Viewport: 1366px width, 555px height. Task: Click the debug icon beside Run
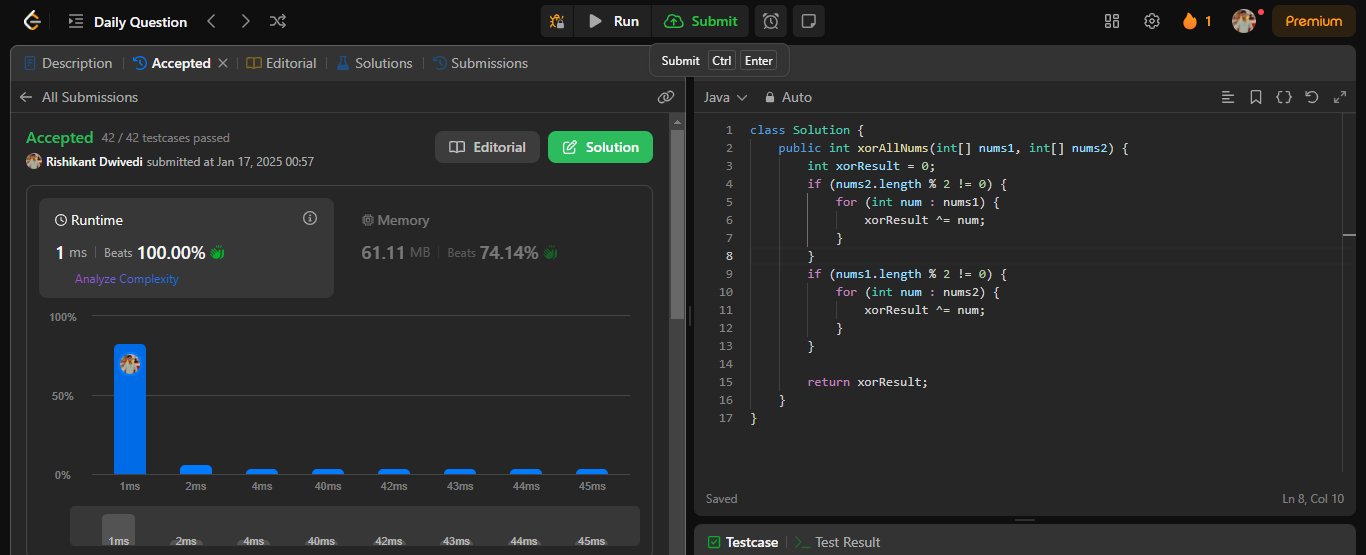click(x=558, y=21)
